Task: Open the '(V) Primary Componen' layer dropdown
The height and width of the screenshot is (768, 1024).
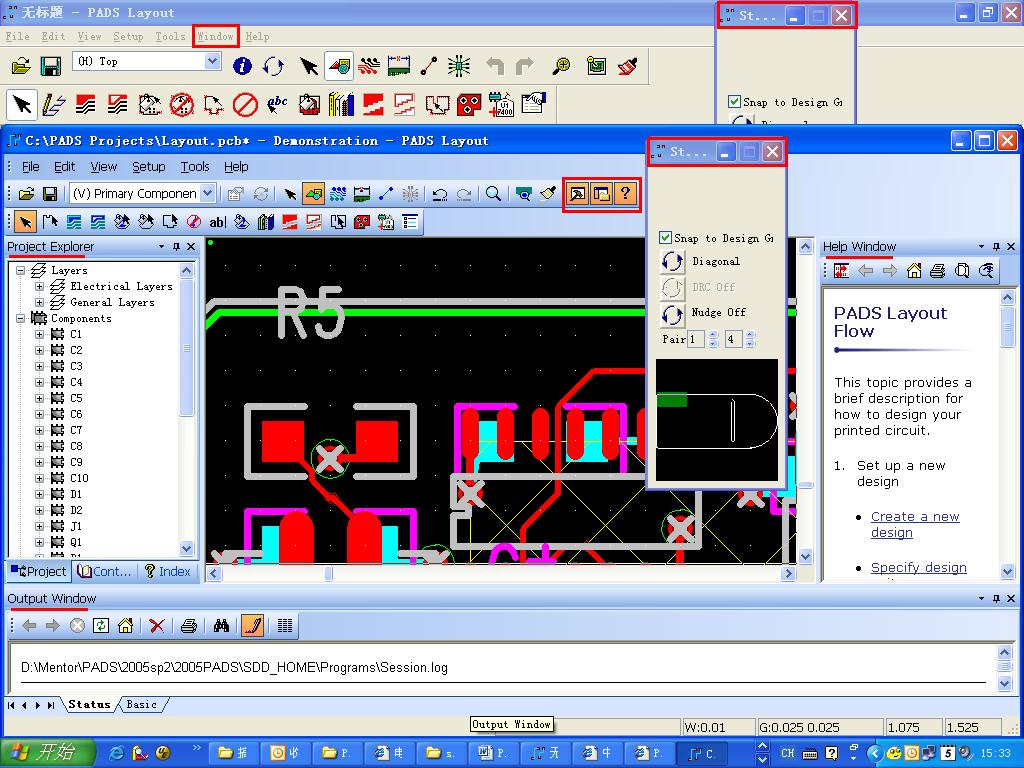Action: (208, 193)
